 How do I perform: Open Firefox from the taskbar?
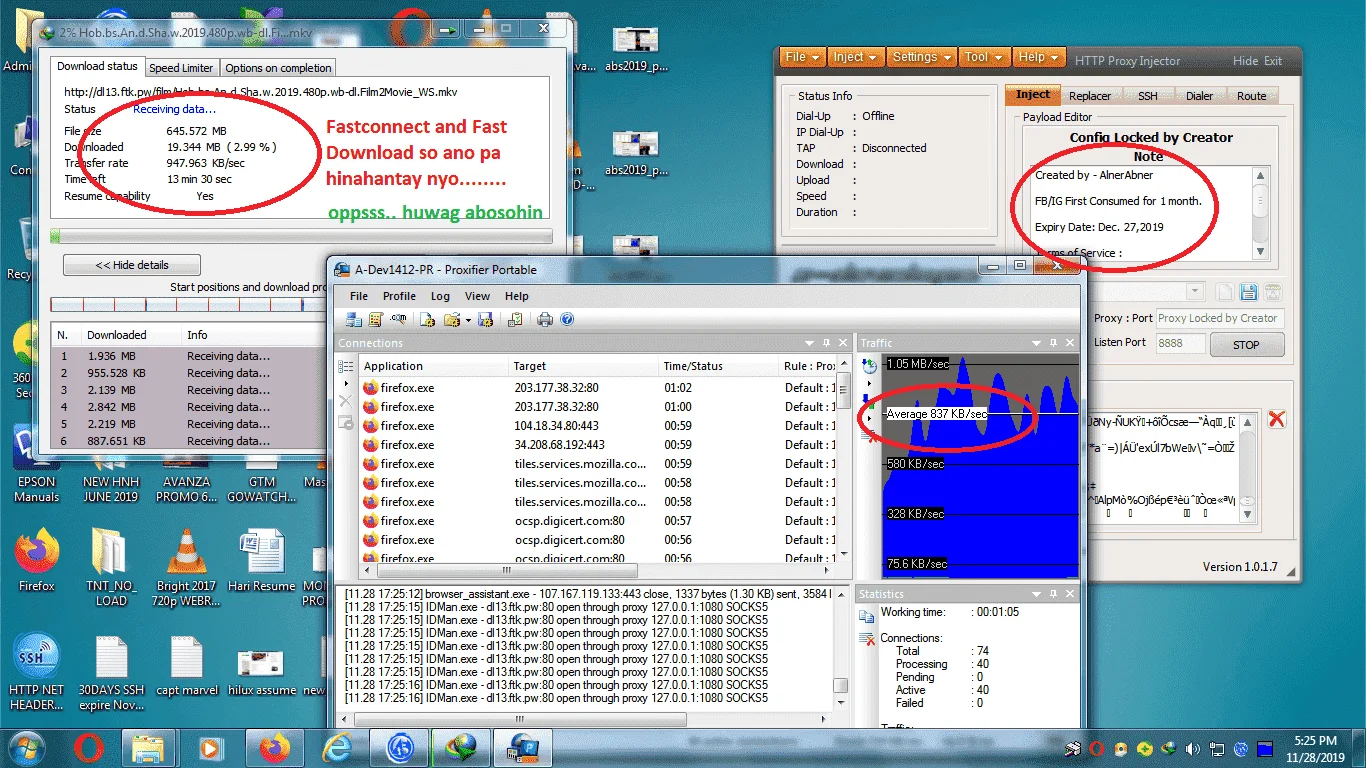coord(273,747)
